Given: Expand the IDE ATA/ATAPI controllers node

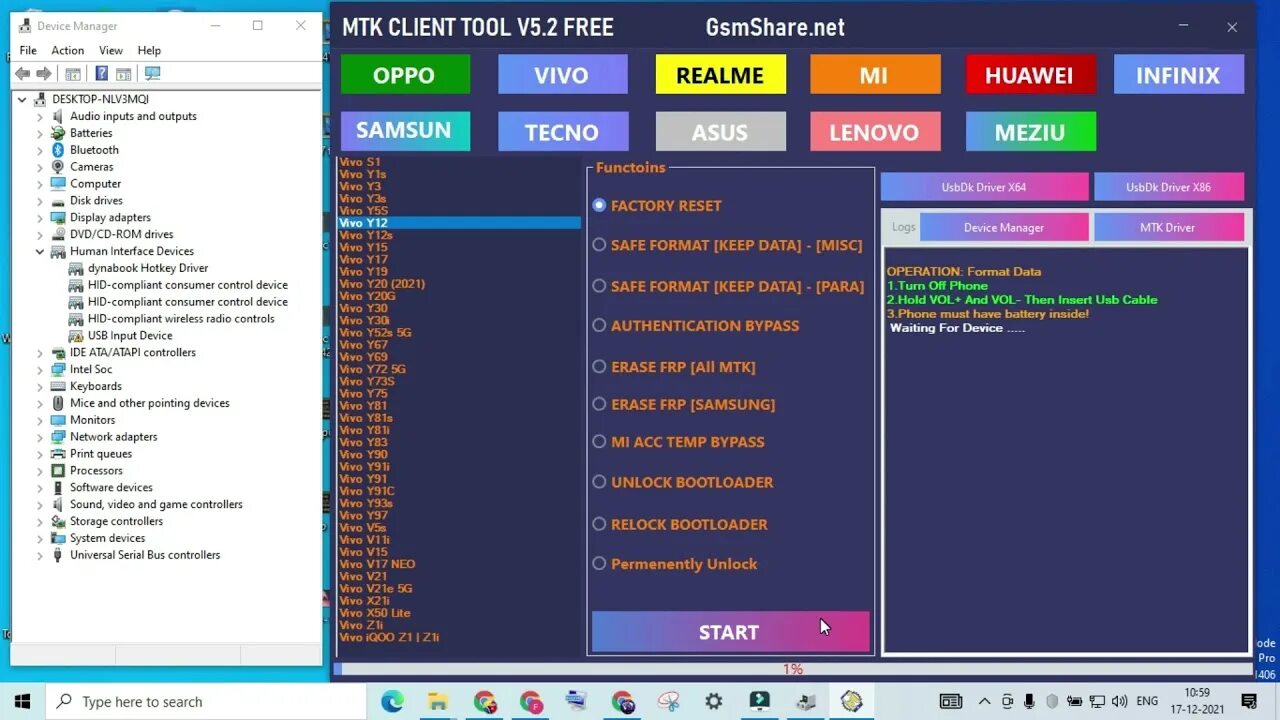Looking at the screenshot, I should click(40, 353).
